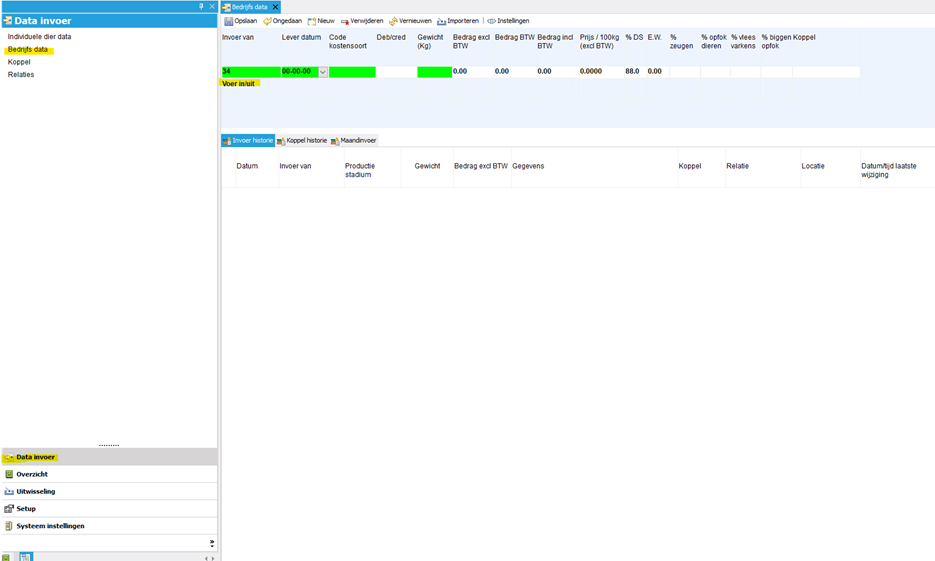Click the Nieuw new record icon

coord(312,21)
